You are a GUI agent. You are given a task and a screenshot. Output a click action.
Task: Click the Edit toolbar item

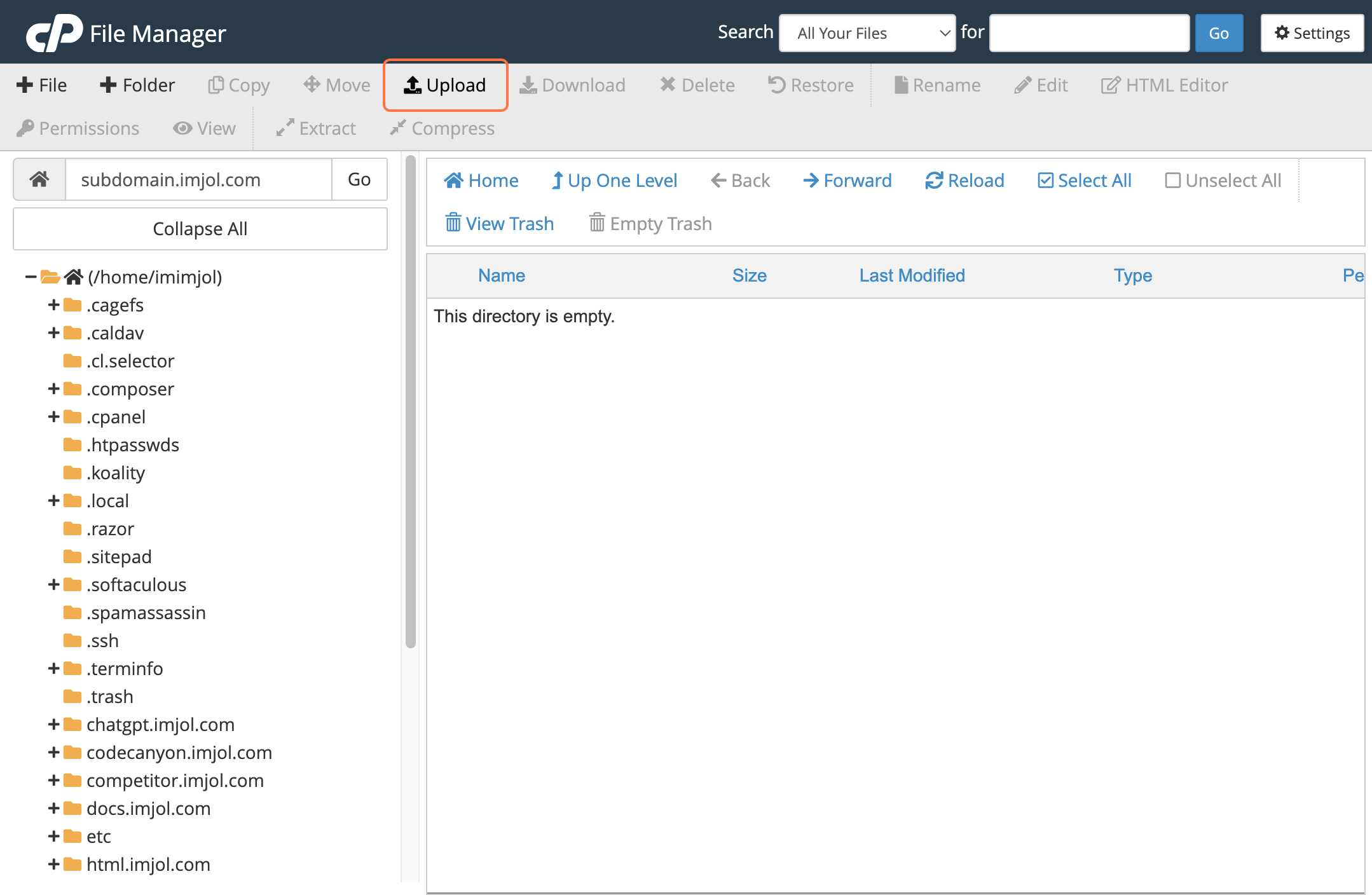1041,85
